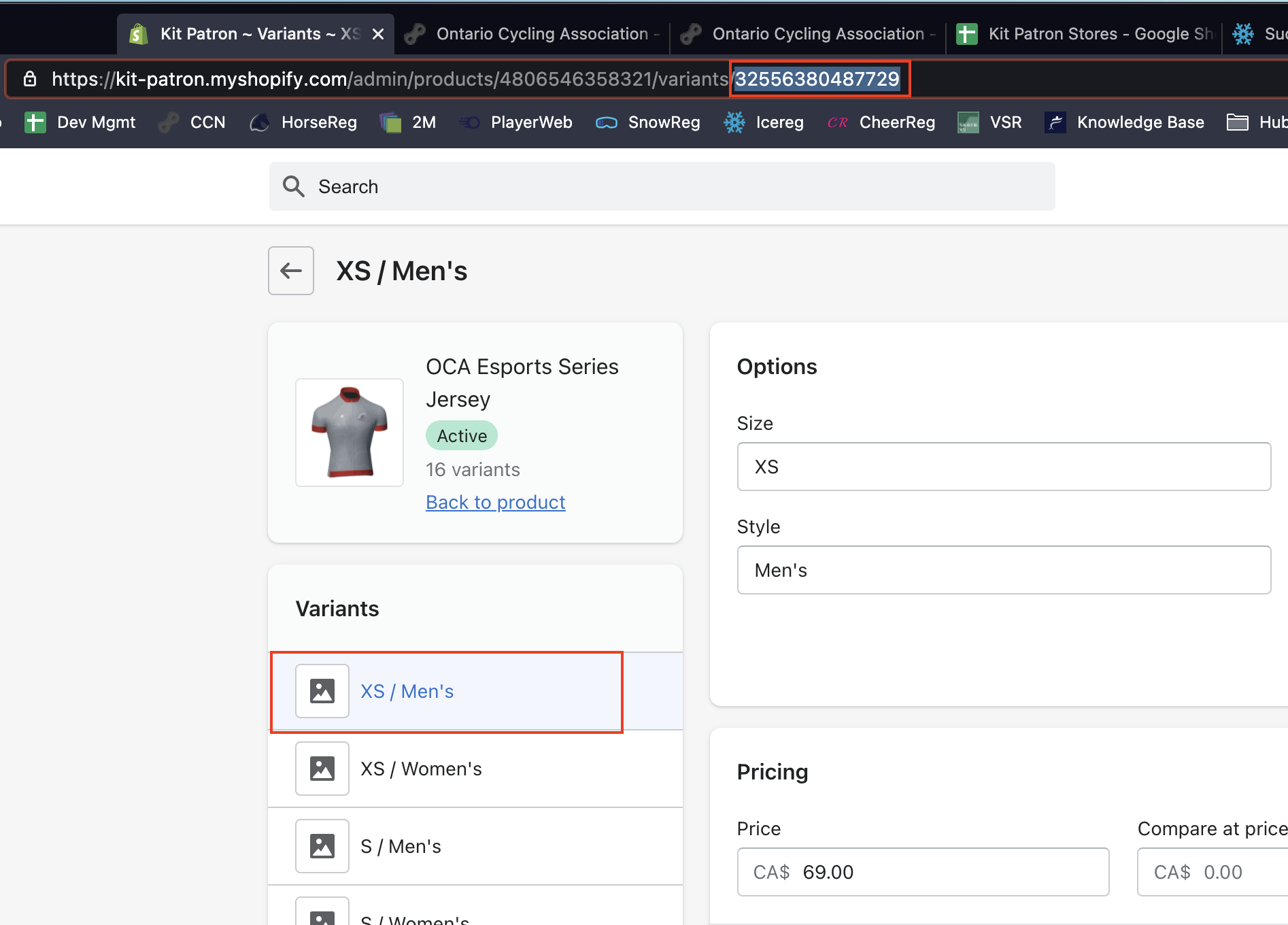
Task: Select the XS / Women's variant
Action: click(421, 769)
